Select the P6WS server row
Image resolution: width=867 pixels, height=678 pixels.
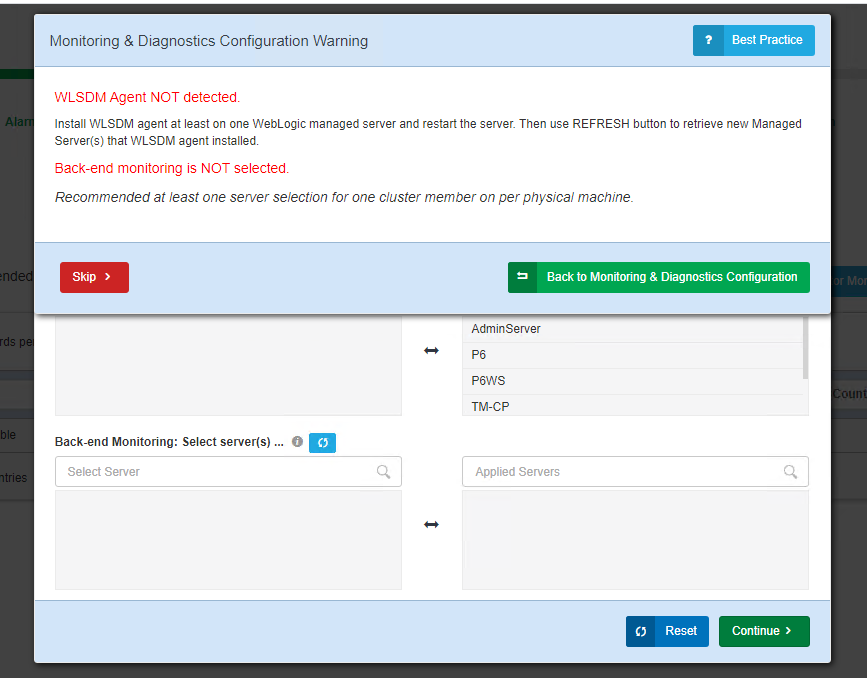point(633,381)
